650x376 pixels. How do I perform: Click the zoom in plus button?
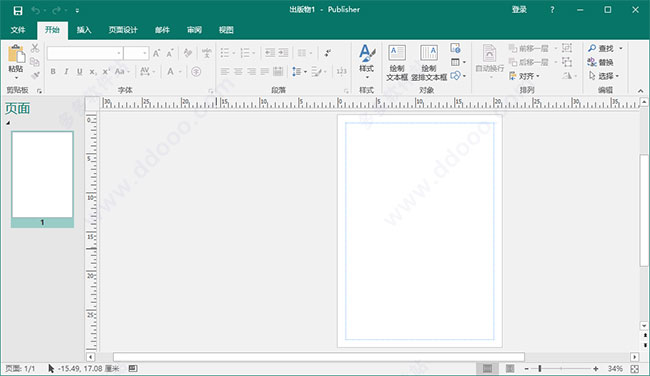click(x=596, y=369)
